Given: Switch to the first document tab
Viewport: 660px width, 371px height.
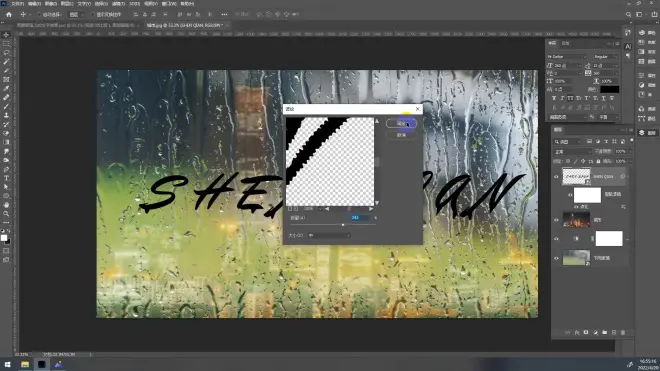Looking at the screenshot, I should [x=76, y=25].
